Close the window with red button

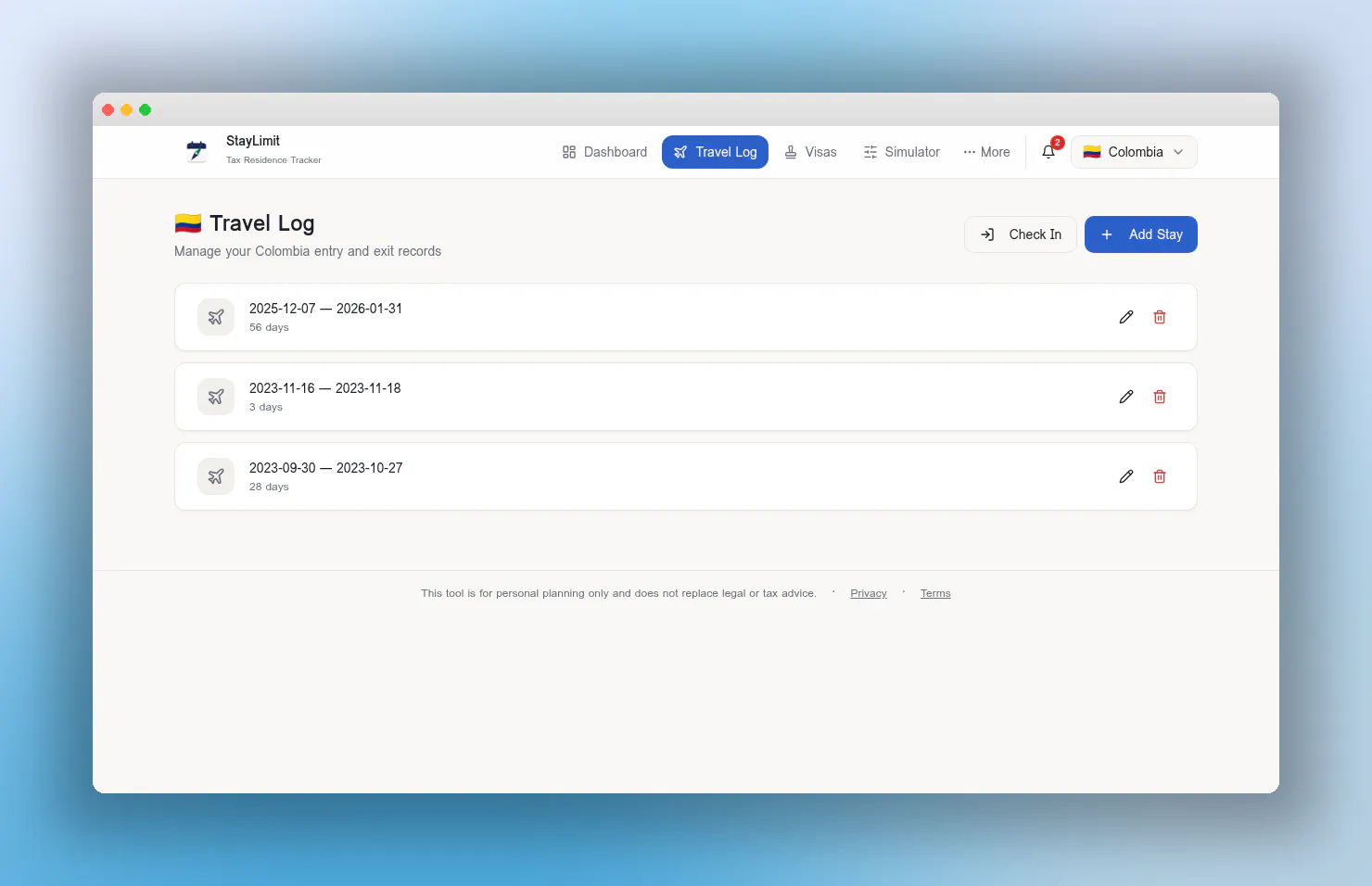click(108, 109)
